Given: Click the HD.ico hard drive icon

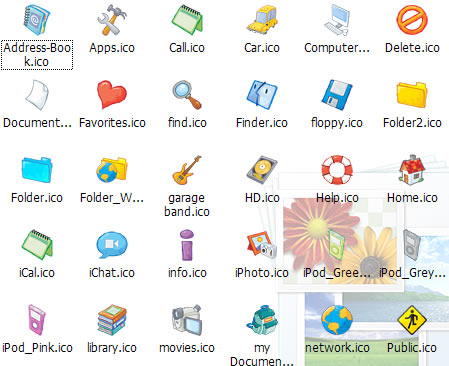Looking at the screenshot, I should pos(262,170).
